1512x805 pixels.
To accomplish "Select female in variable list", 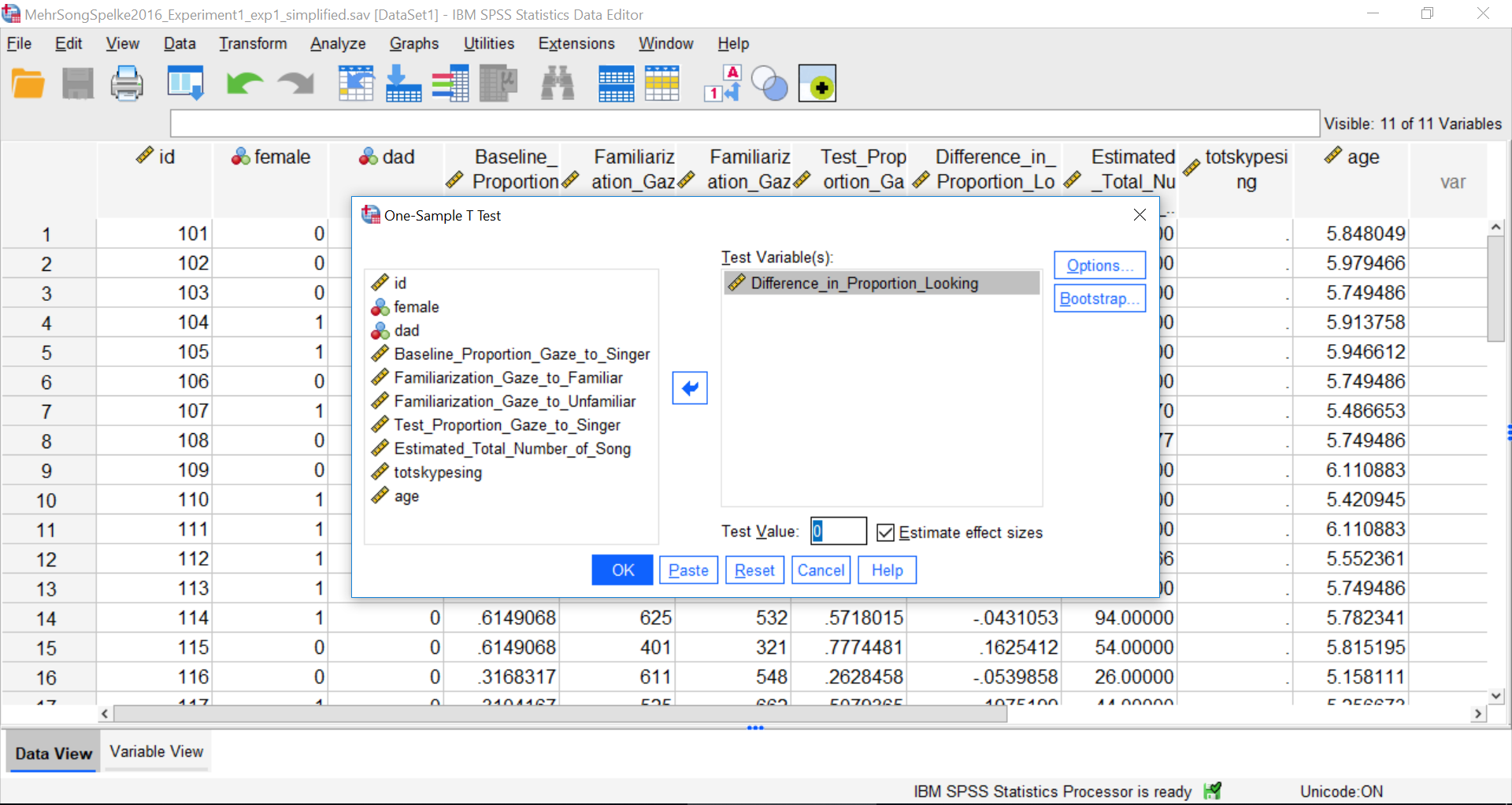I will tap(511, 306).
